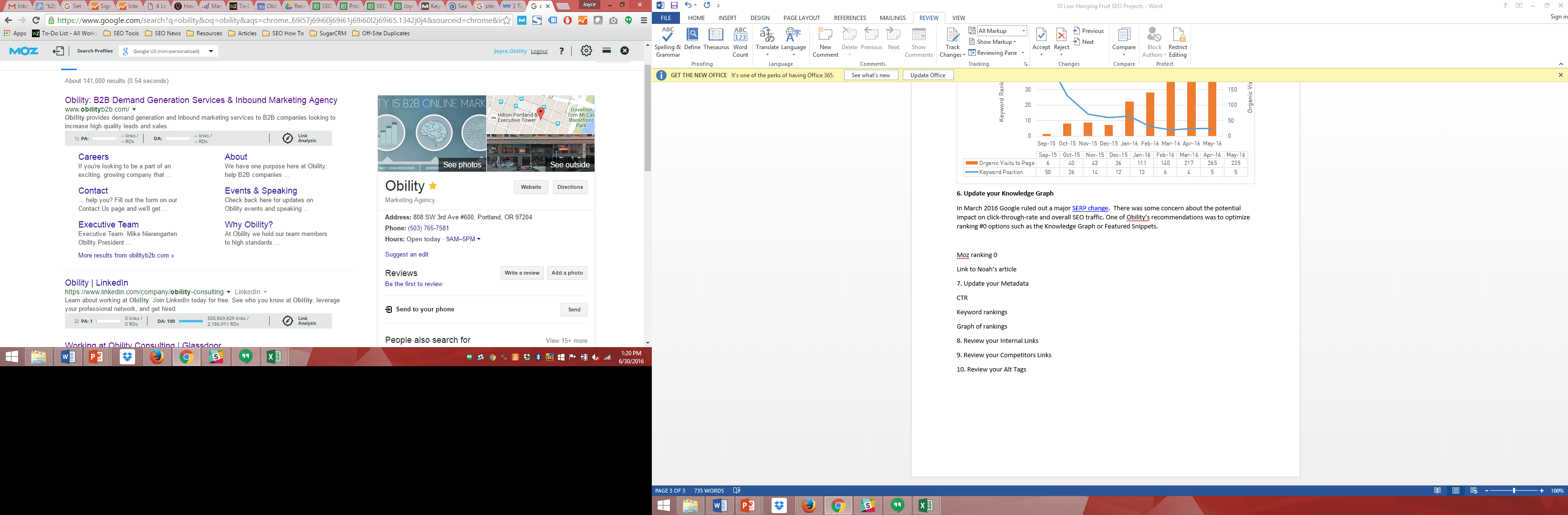Screen dimensions: 1568x515
Task: Click Directions button in knowledge panel
Action: (570, 187)
